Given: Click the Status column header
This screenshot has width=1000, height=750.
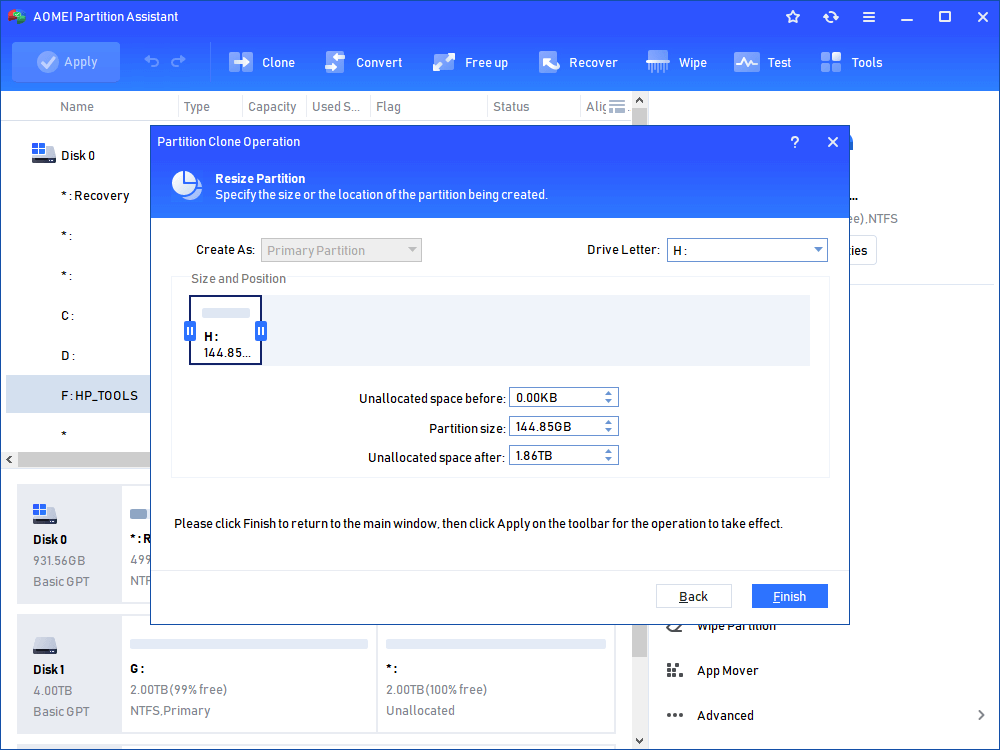Looking at the screenshot, I should tap(511, 107).
